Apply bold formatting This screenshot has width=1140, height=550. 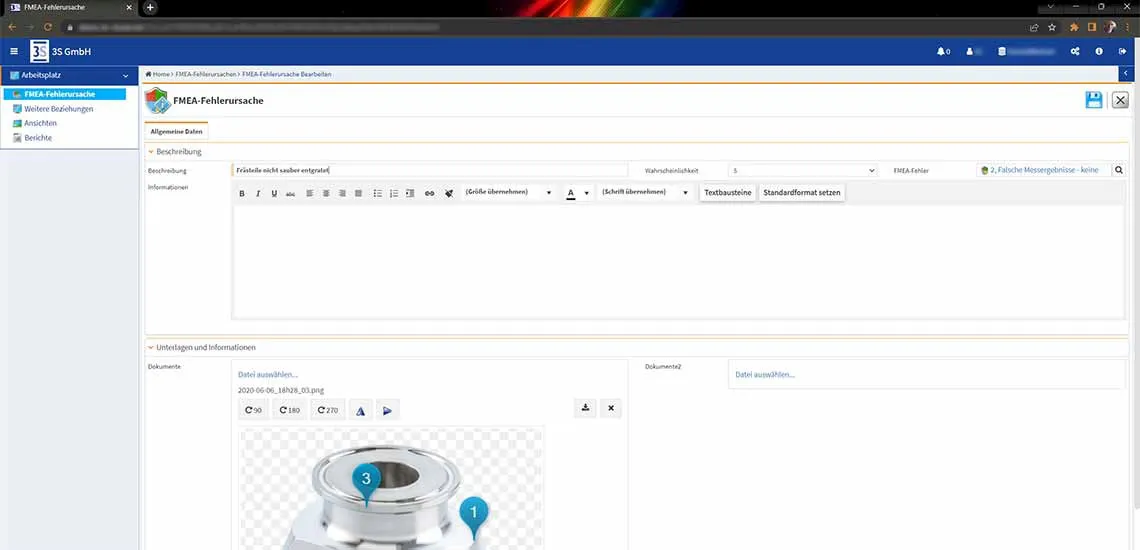243,194
